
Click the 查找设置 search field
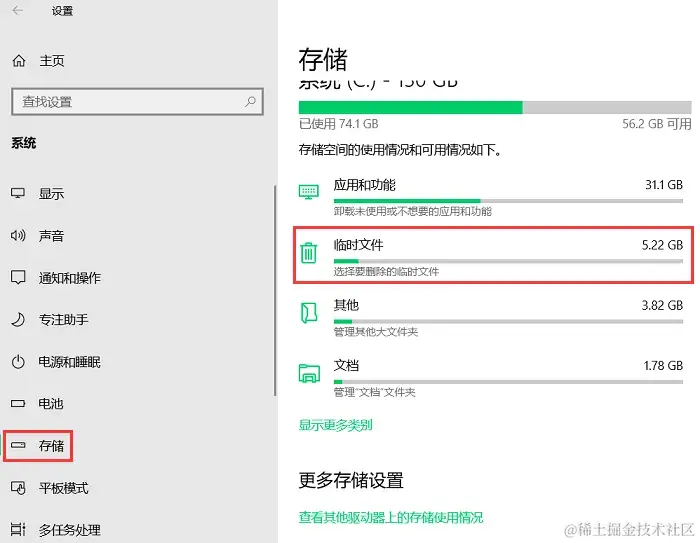[137, 102]
